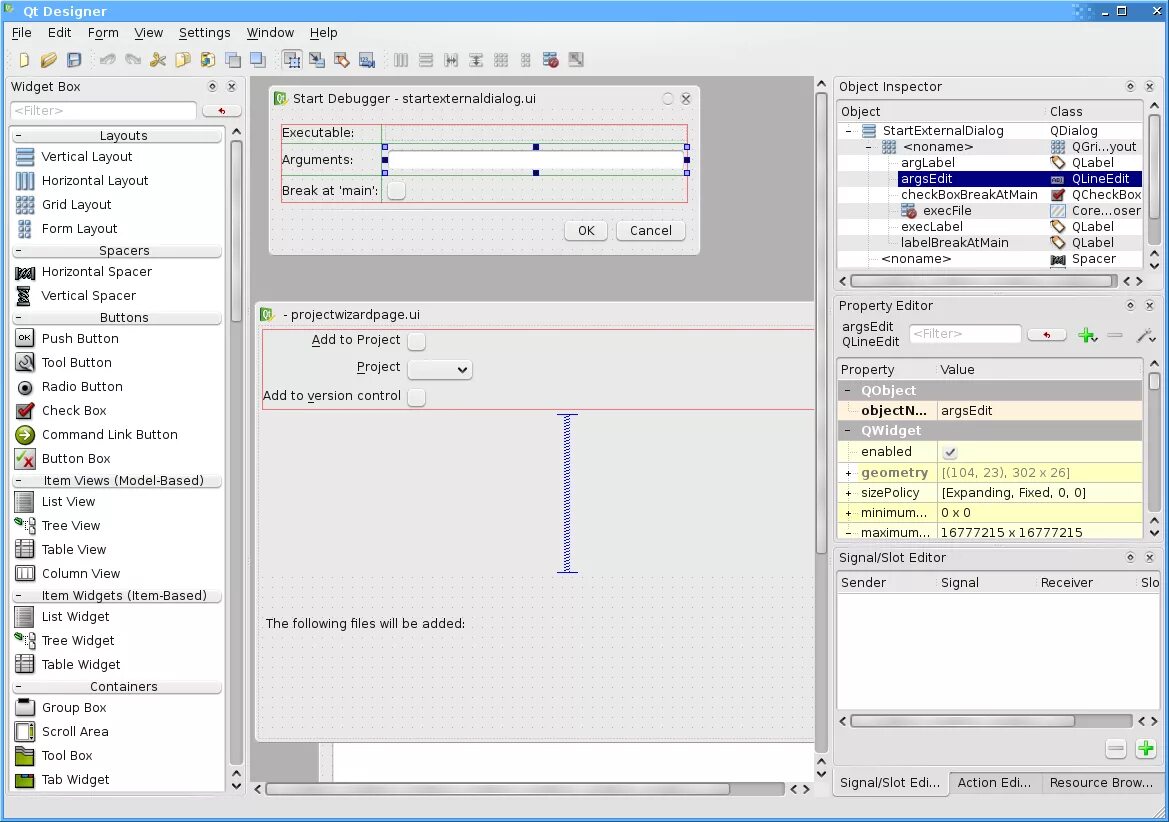Remove selected signal/slot connection
This screenshot has height=822, width=1169.
point(1115,748)
